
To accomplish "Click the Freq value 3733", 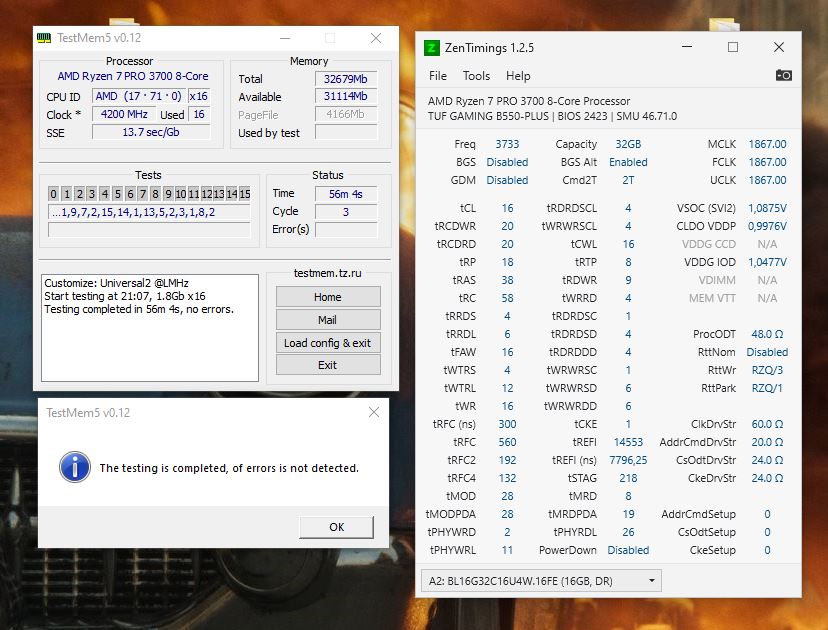I will point(507,144).
